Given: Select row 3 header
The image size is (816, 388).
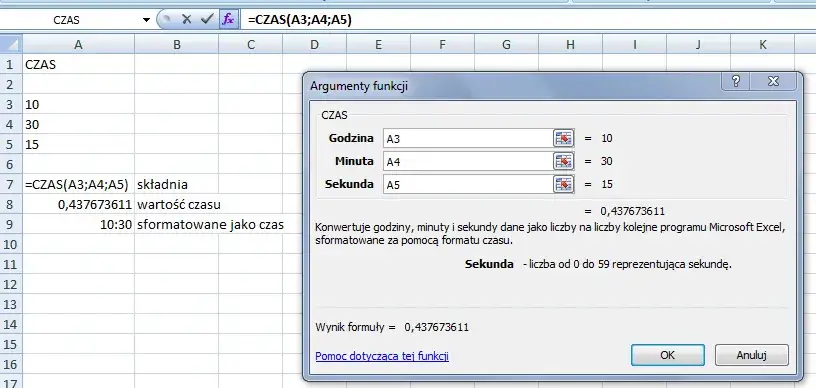Looking at the screenshot, I should pyautogui.click(x=11, y=105).
